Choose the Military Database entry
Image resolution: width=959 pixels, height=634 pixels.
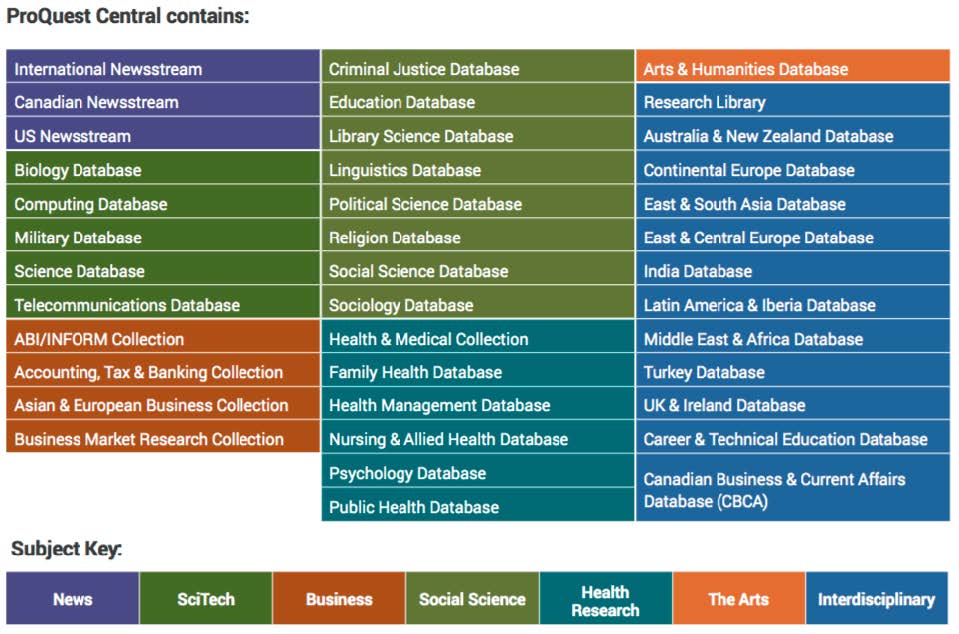(163, 235)
